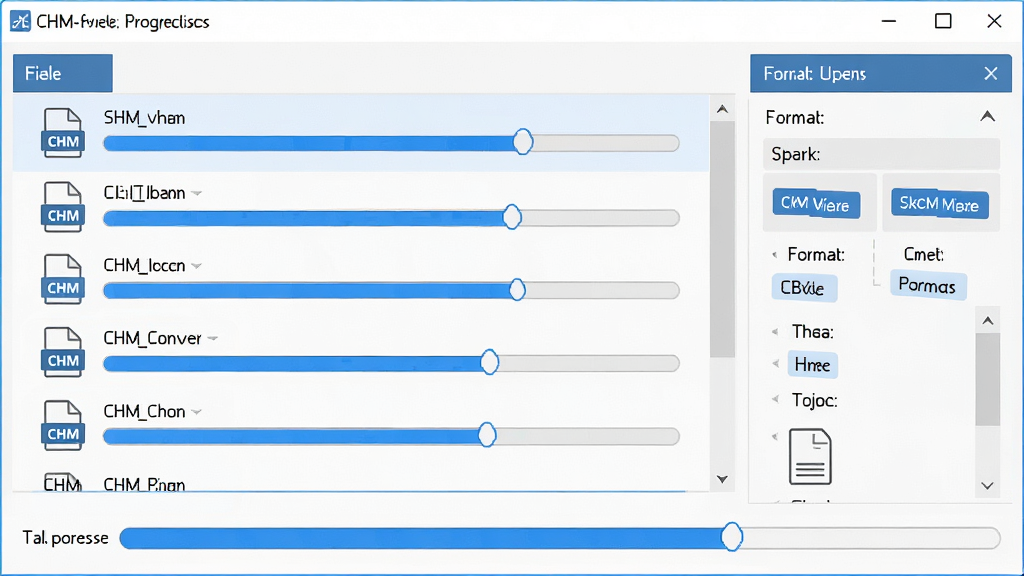Click the CHM file icon for SHM_vhem
Image resolution: width=1024 pixels, height=576 pixels.
click(63, 133)
